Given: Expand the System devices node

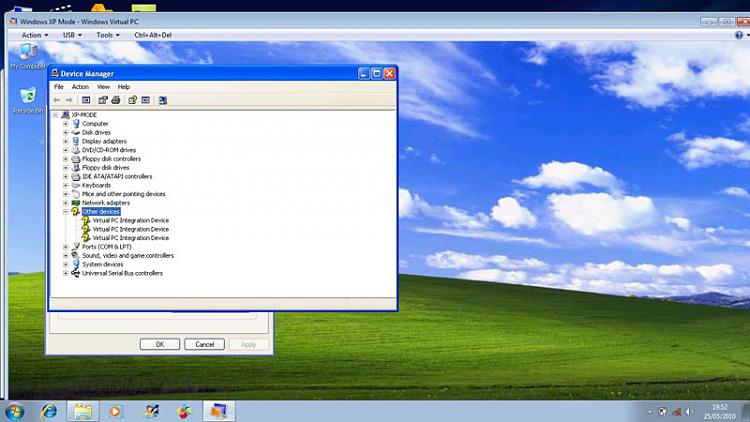Looking at the screenshot, I should tap(66, 265).
